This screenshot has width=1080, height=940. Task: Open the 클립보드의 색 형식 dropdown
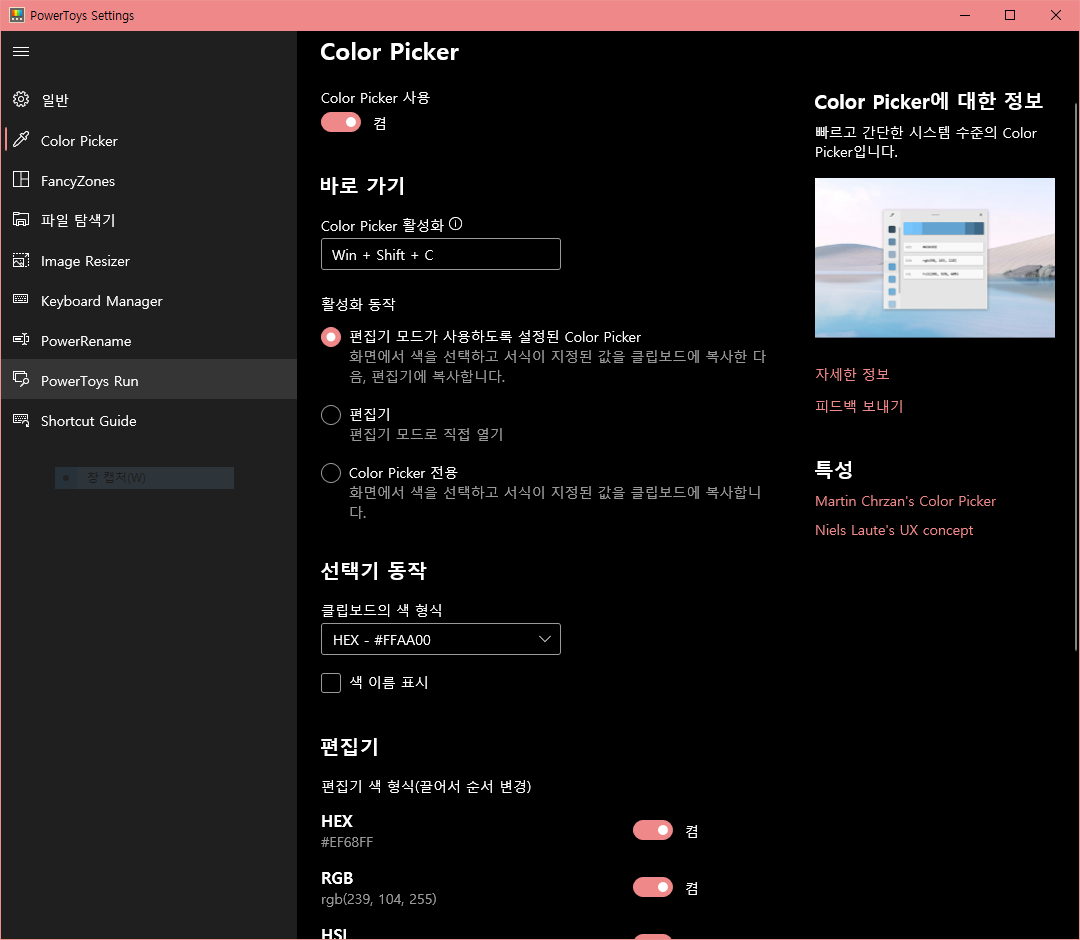tap(441, 639)
